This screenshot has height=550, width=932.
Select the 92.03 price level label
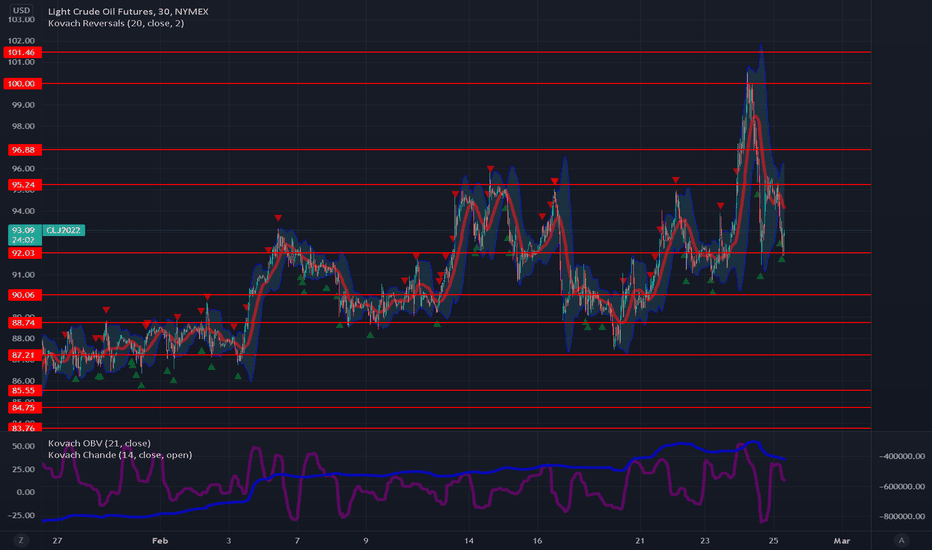(24, 253)
